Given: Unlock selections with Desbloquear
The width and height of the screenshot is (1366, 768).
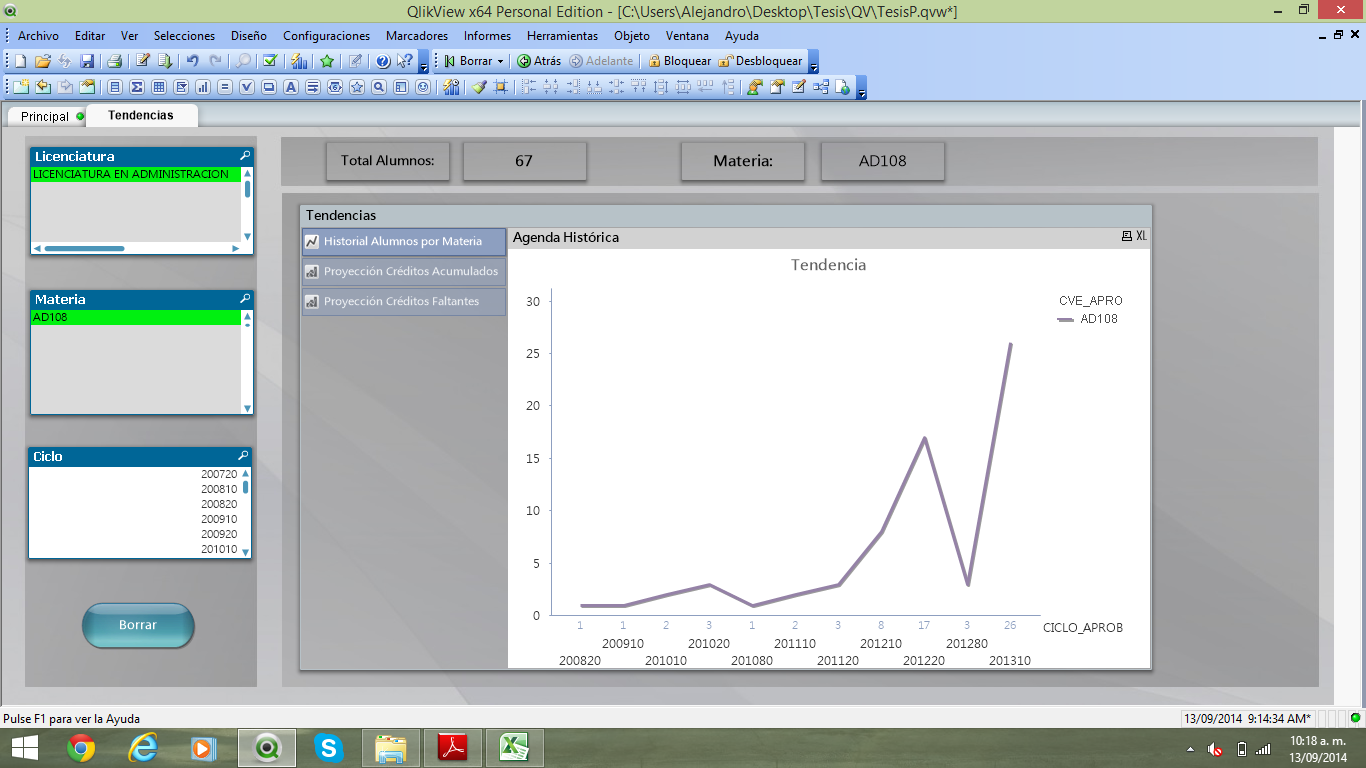Looking at the screenshot, I should tap(760, 61).
